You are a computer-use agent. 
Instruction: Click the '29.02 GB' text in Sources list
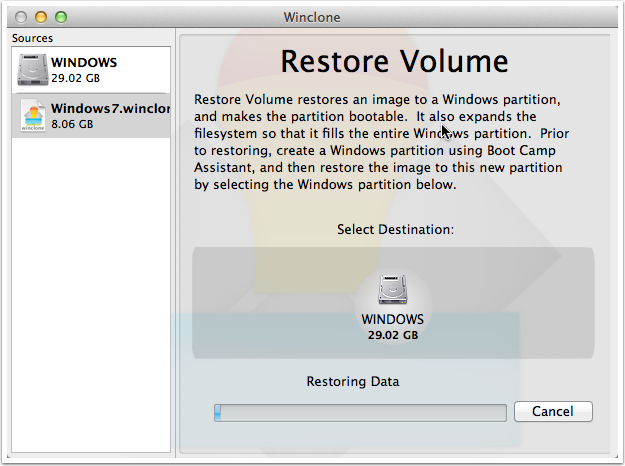tap(75, 78)
